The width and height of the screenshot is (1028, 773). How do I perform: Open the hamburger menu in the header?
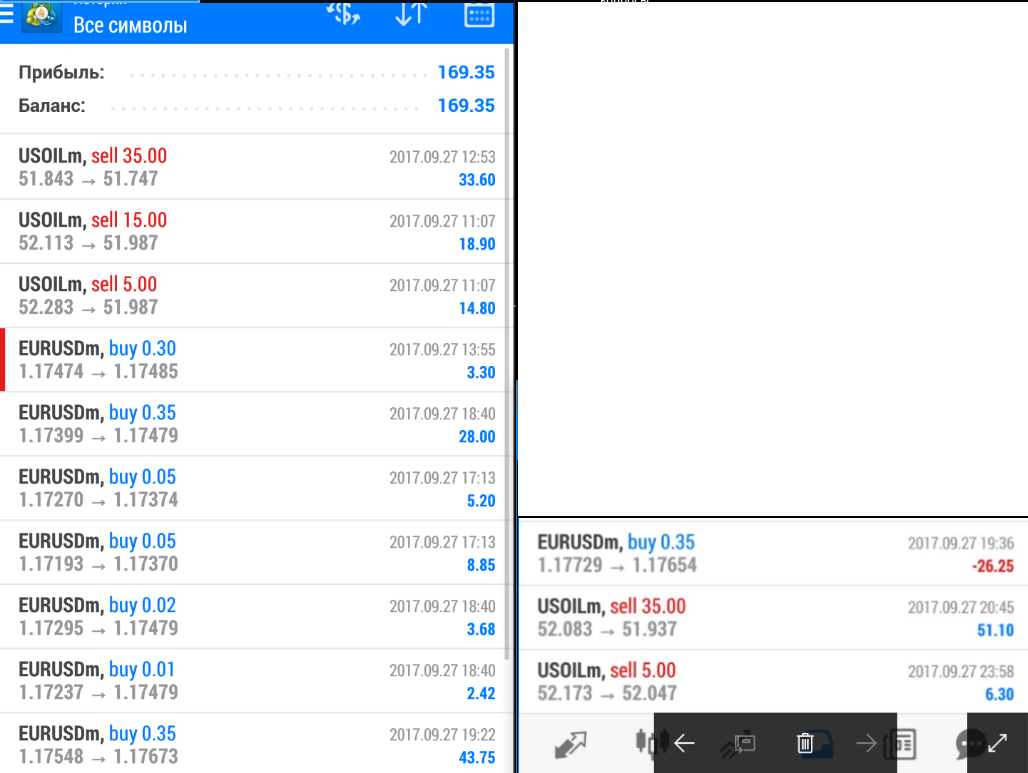7,14
